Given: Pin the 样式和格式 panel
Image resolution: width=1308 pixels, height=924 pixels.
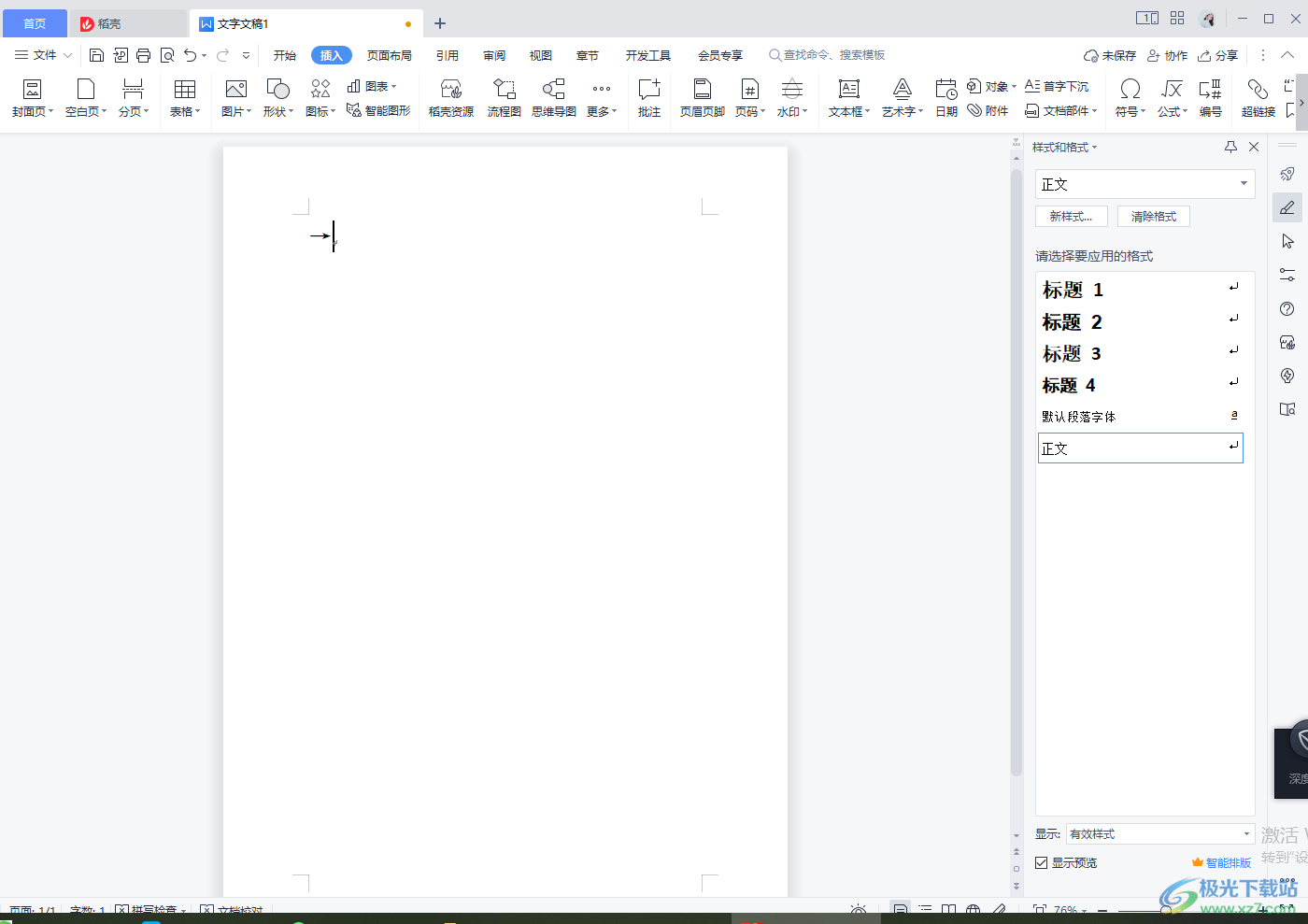Looking at the screenshot, I should tap(1230, 147).
